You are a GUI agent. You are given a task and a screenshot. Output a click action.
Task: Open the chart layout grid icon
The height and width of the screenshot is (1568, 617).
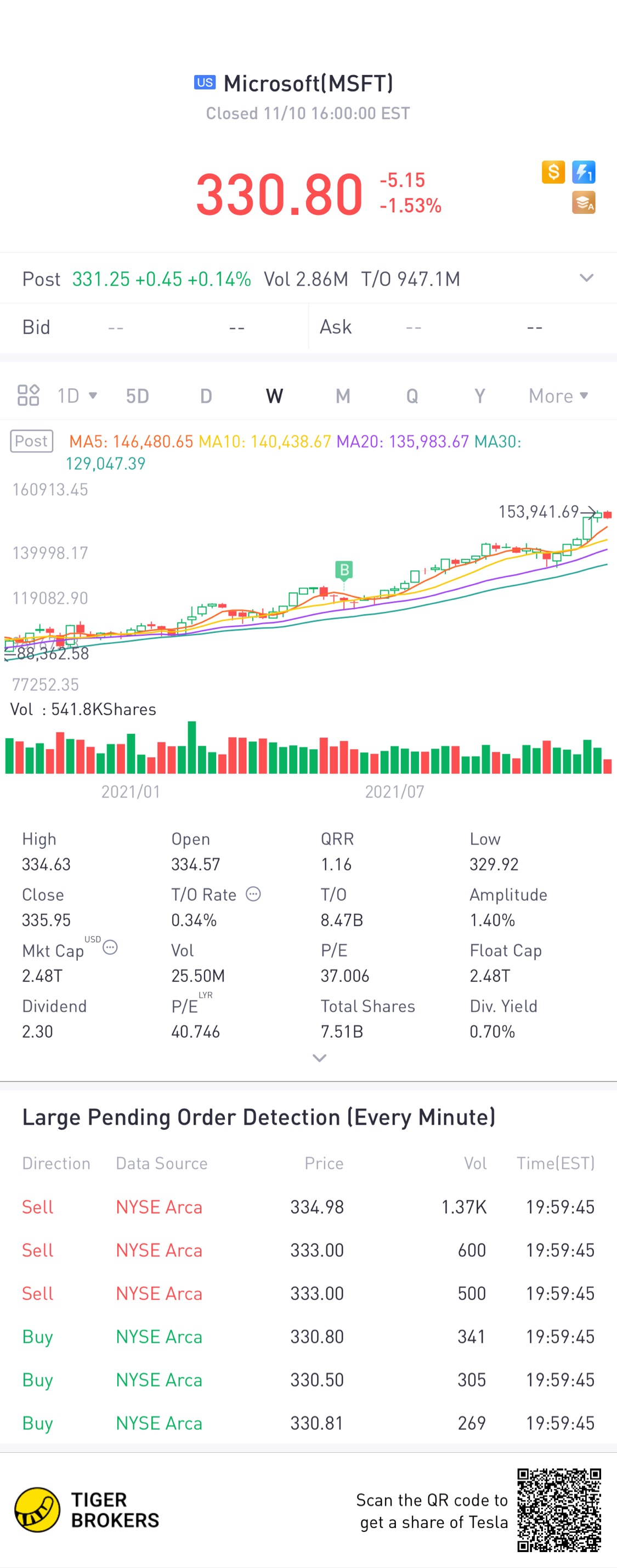28,395
